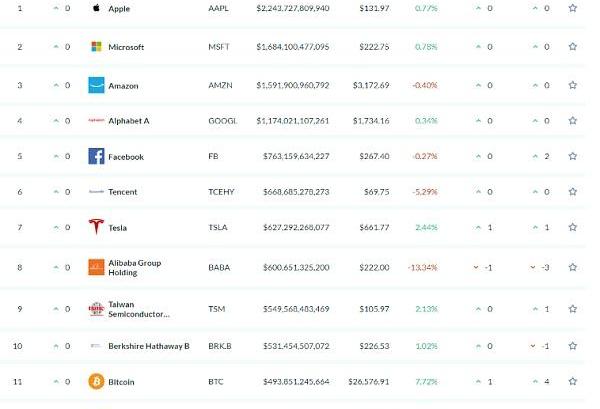The width and height of the screenshot is (600, 409).
Task: Toggle favorite star for Tesla row
Action: coord(573,227)
